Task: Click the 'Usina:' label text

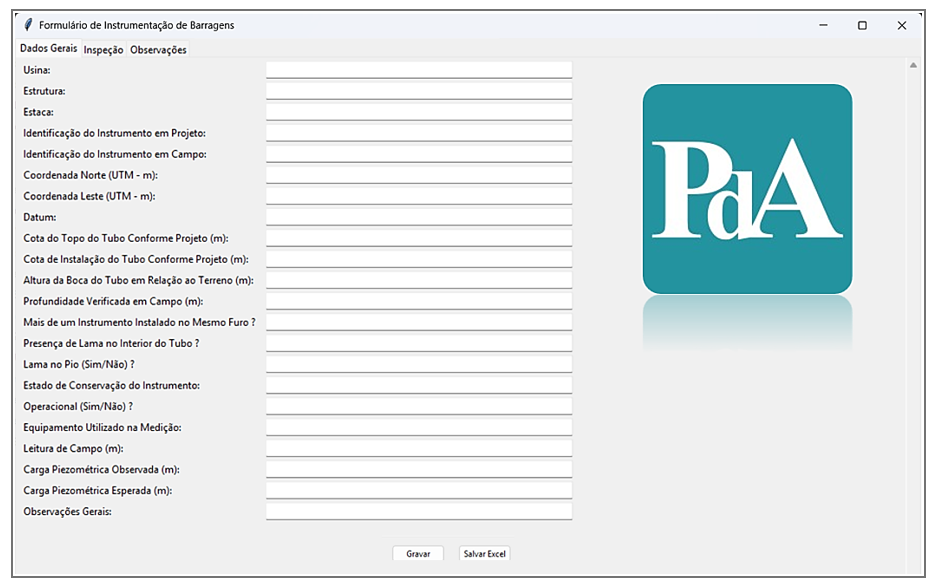Action: tap(37, 70)
